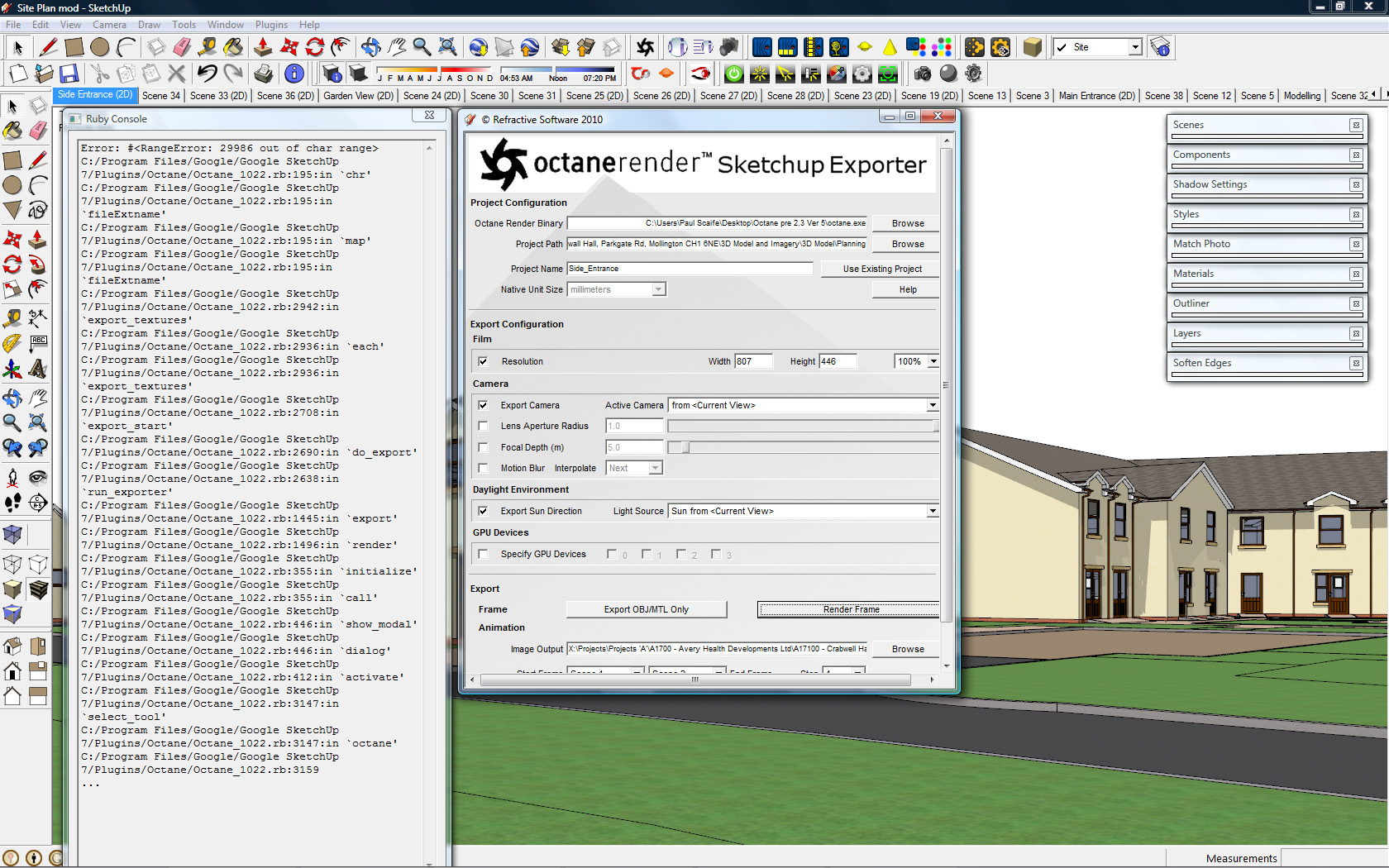Screen dimensions: 1389x868
Task: Enable the Motion Blur checkbox
Action: click(484, 468)
